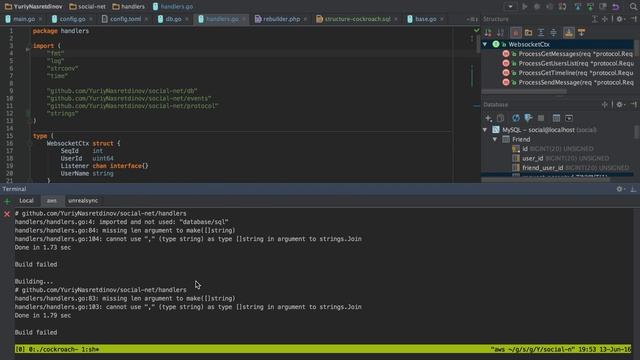Screen dimensions: 640x360
Task: Click Table Editor icon in Database toolbar
Action: coord(556,118)
